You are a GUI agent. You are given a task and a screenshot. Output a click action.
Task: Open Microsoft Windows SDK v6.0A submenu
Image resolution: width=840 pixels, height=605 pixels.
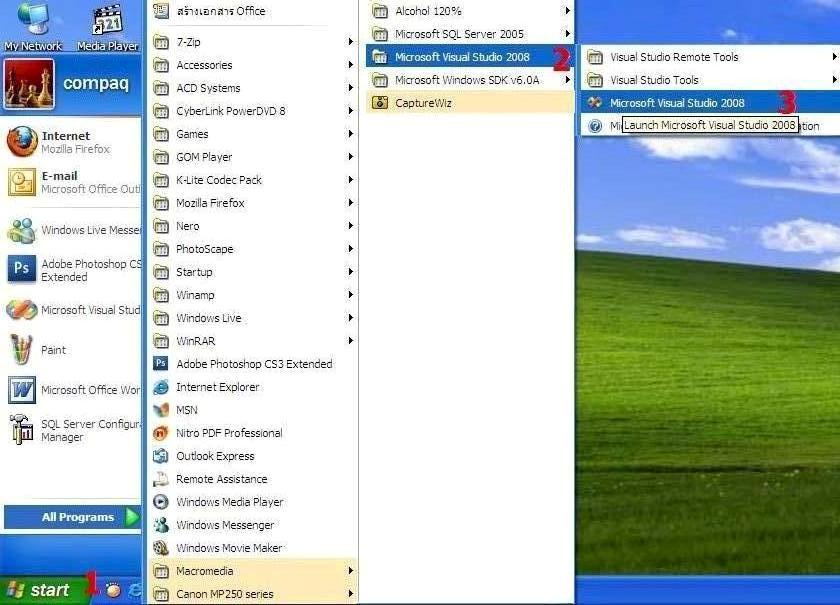(469, 80)
